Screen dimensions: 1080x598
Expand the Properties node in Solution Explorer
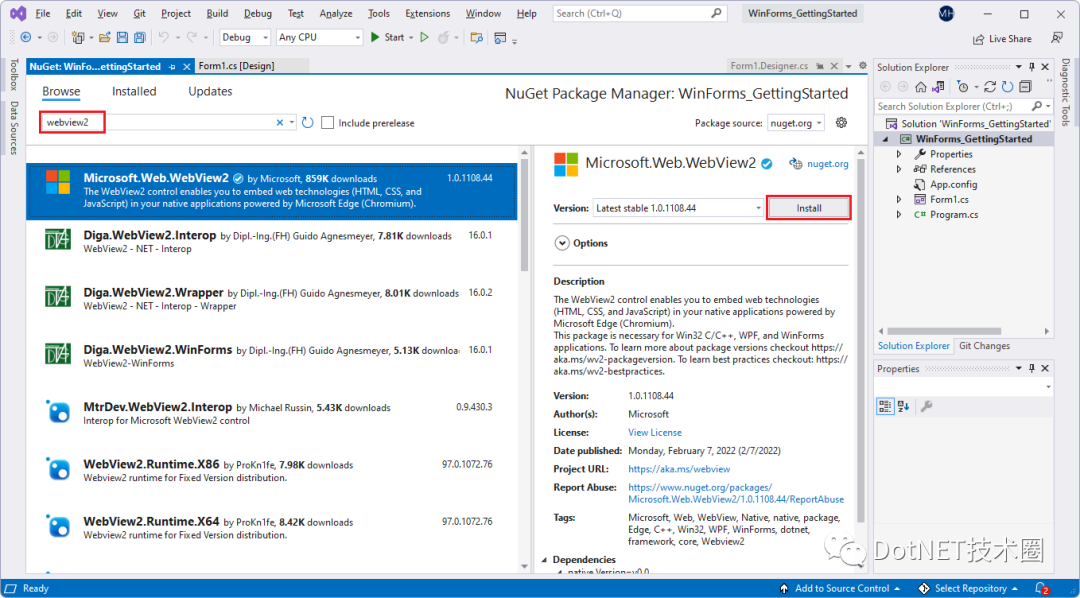coord(899,154)
